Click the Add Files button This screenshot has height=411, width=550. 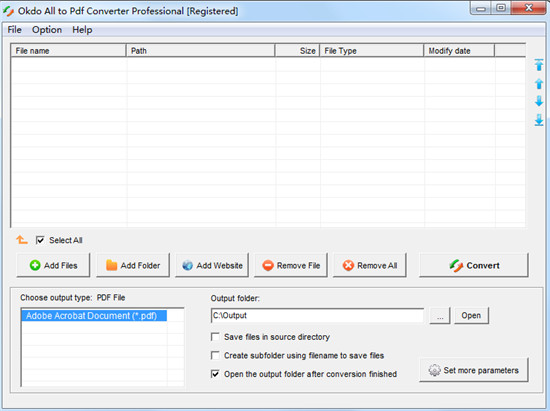pos(53,265)
